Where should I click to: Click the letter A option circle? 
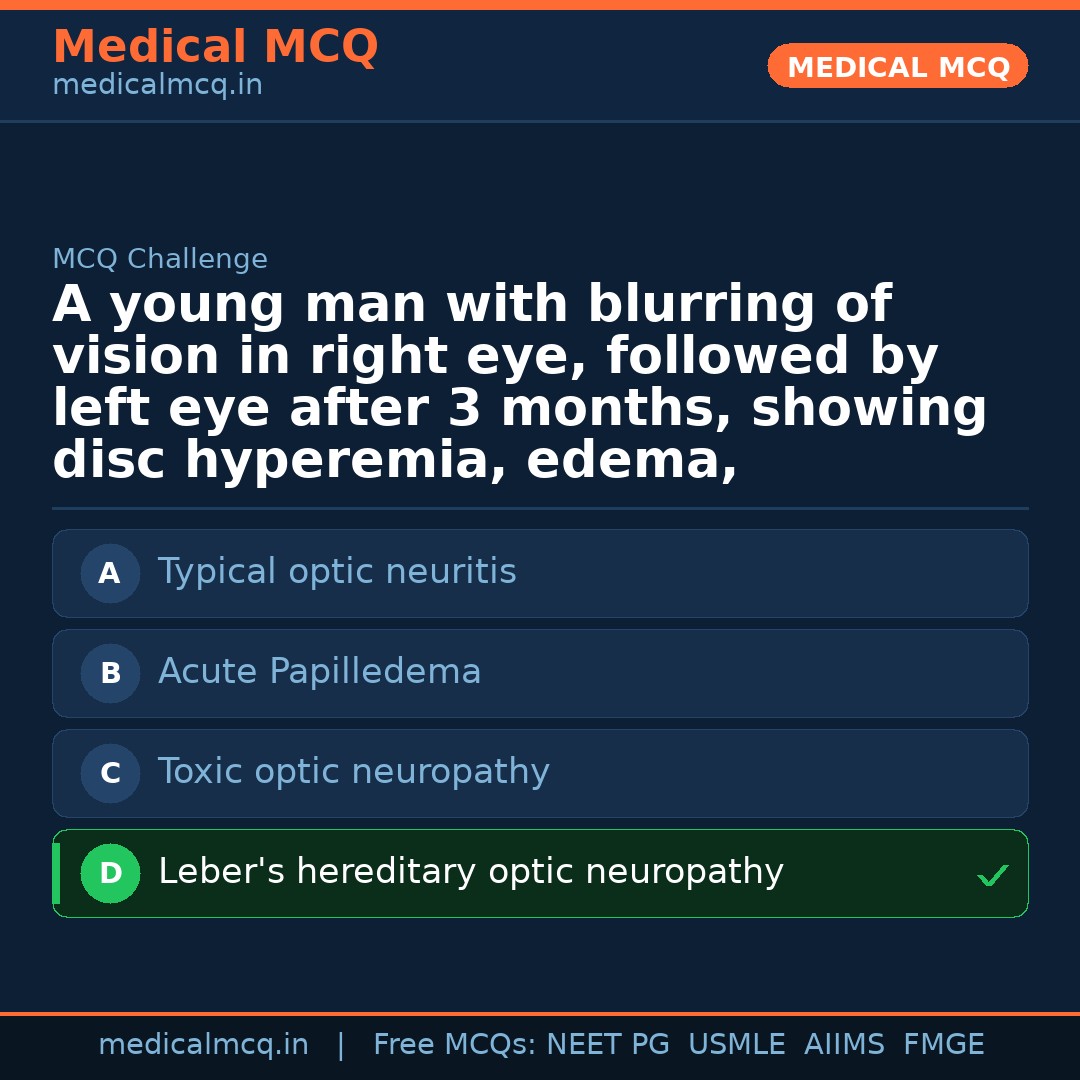coord(110,573)
